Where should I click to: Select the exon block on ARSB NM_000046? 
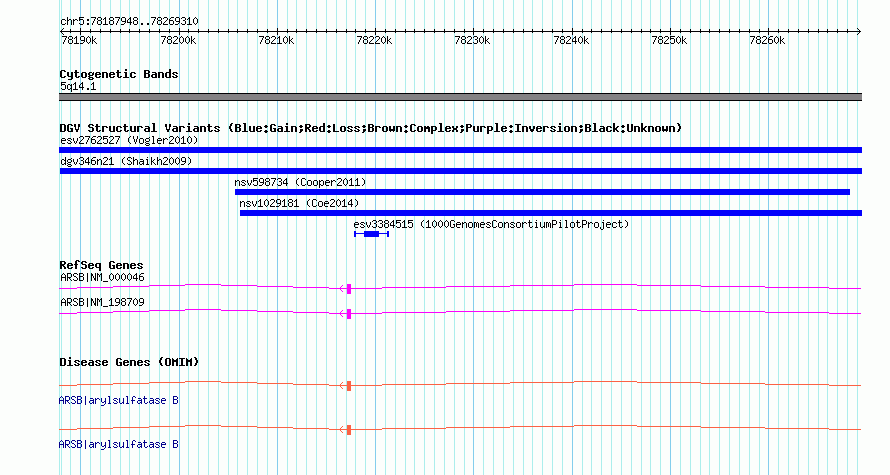click(x=349, y=289)
